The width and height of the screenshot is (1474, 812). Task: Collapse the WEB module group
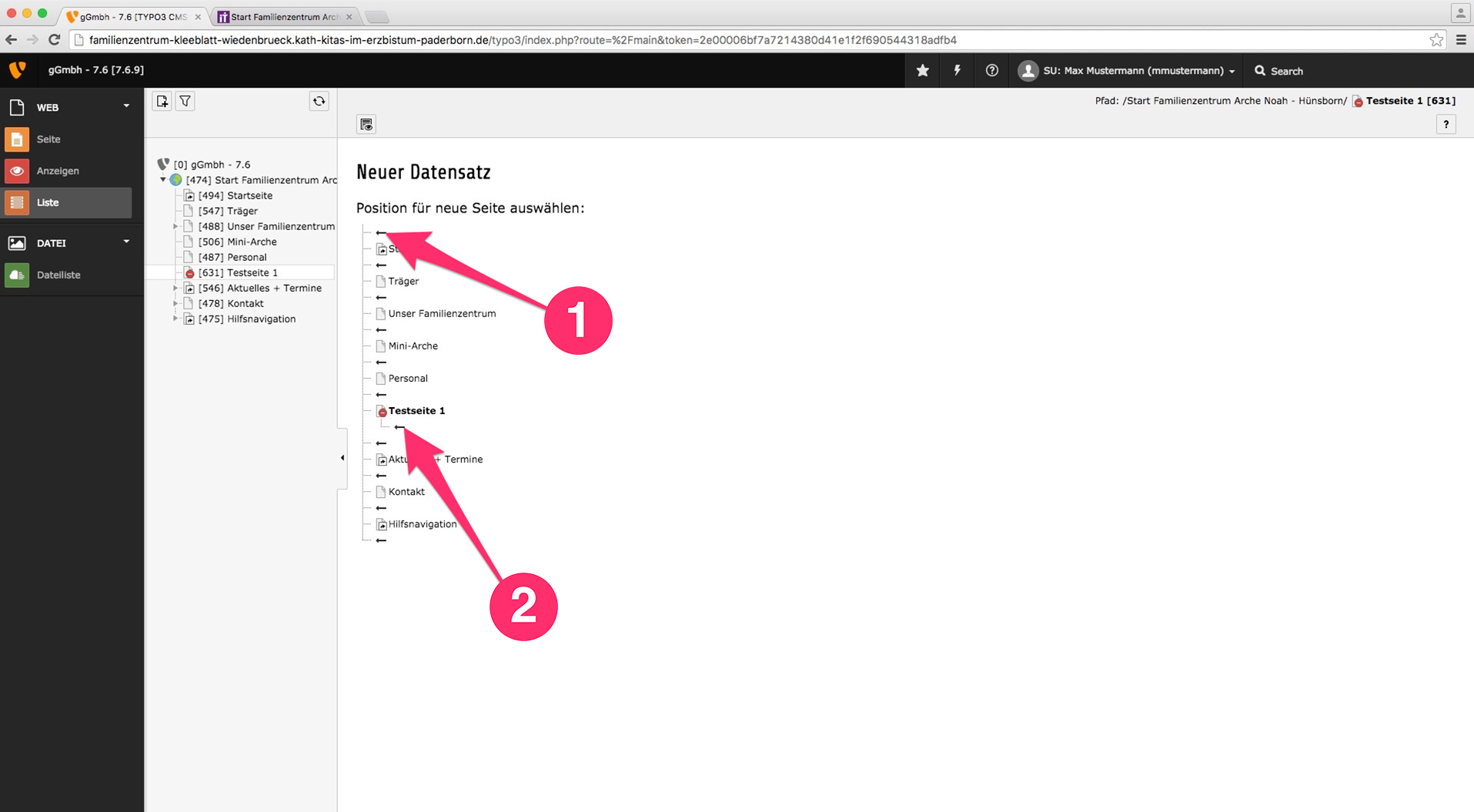pyautogui.click(x=126, y=106)
